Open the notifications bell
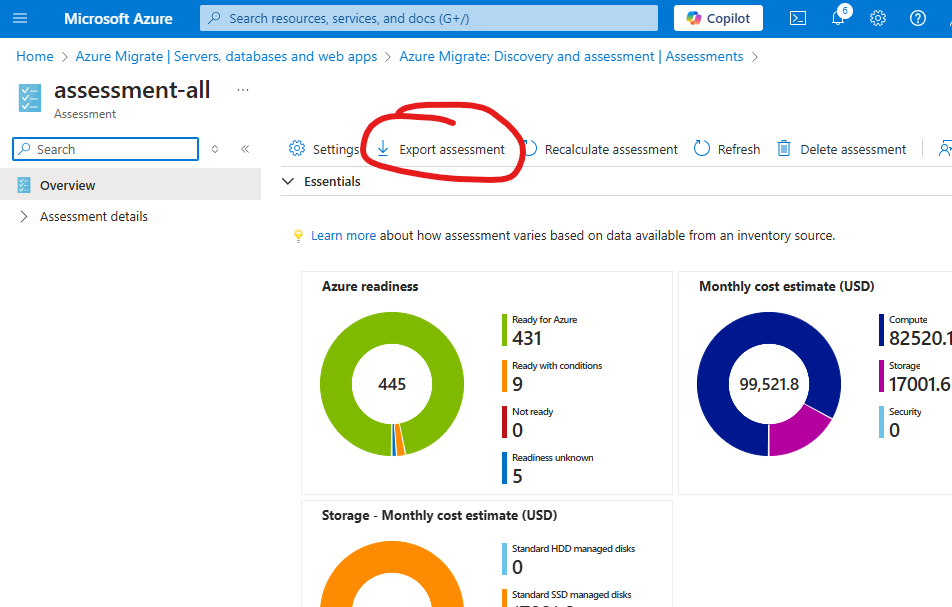Screen dimensions: 952x607 [x=838, y=18]
